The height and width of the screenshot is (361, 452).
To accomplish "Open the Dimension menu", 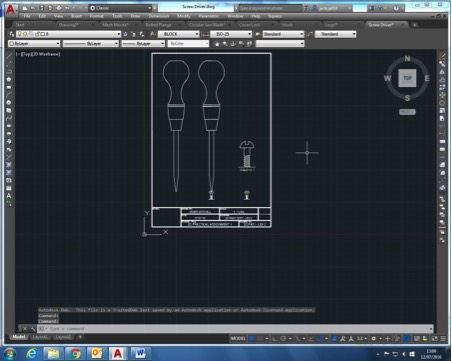I will click(158, 16).
